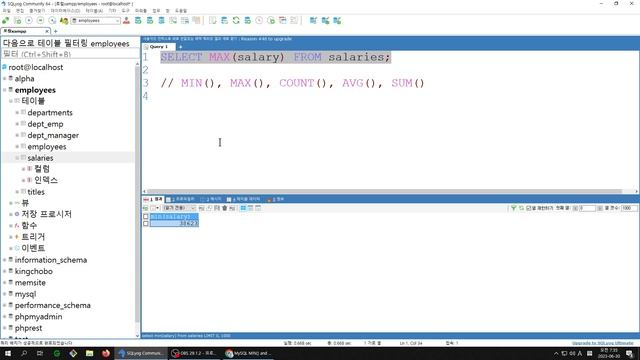Open the first results tab
Image resolution: width=640 pixels, height=360 pixels.
[x=153, y=199]
